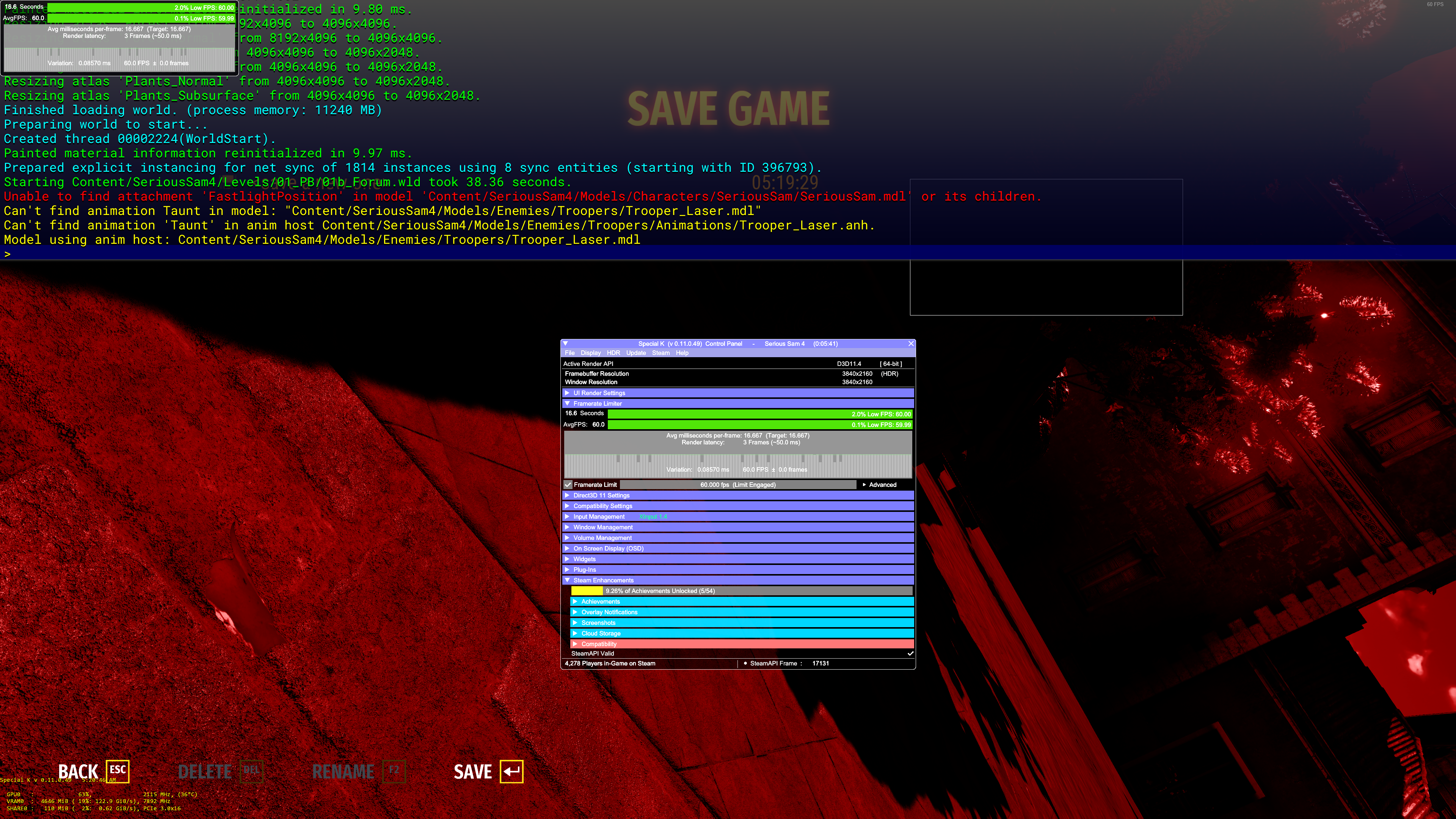Image resolution: width=1456 pixels, height=819 pixels.
Task: Click the DEL key icon beside DELETE
Action: tap(251, 770)
